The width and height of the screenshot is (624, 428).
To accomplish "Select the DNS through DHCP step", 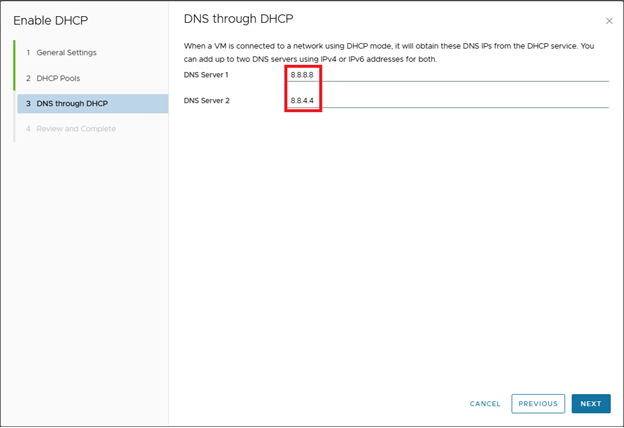I will click(x=71, y=104).
